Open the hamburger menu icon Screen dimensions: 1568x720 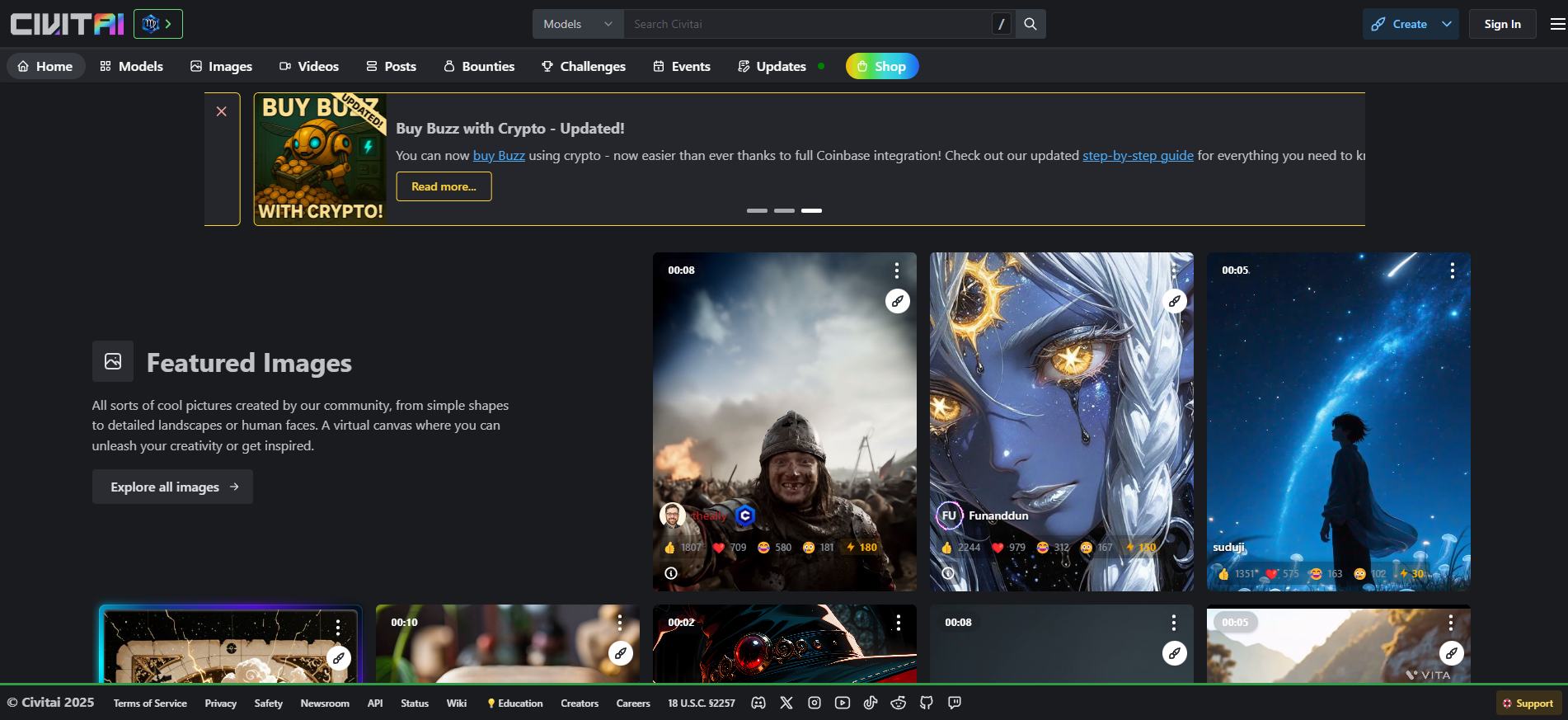tap(1557, 24)
